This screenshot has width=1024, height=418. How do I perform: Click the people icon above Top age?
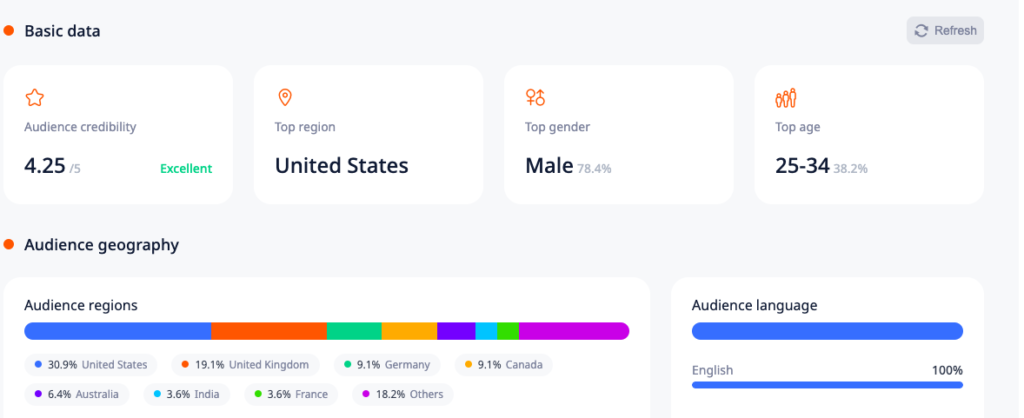pos(786,98)
